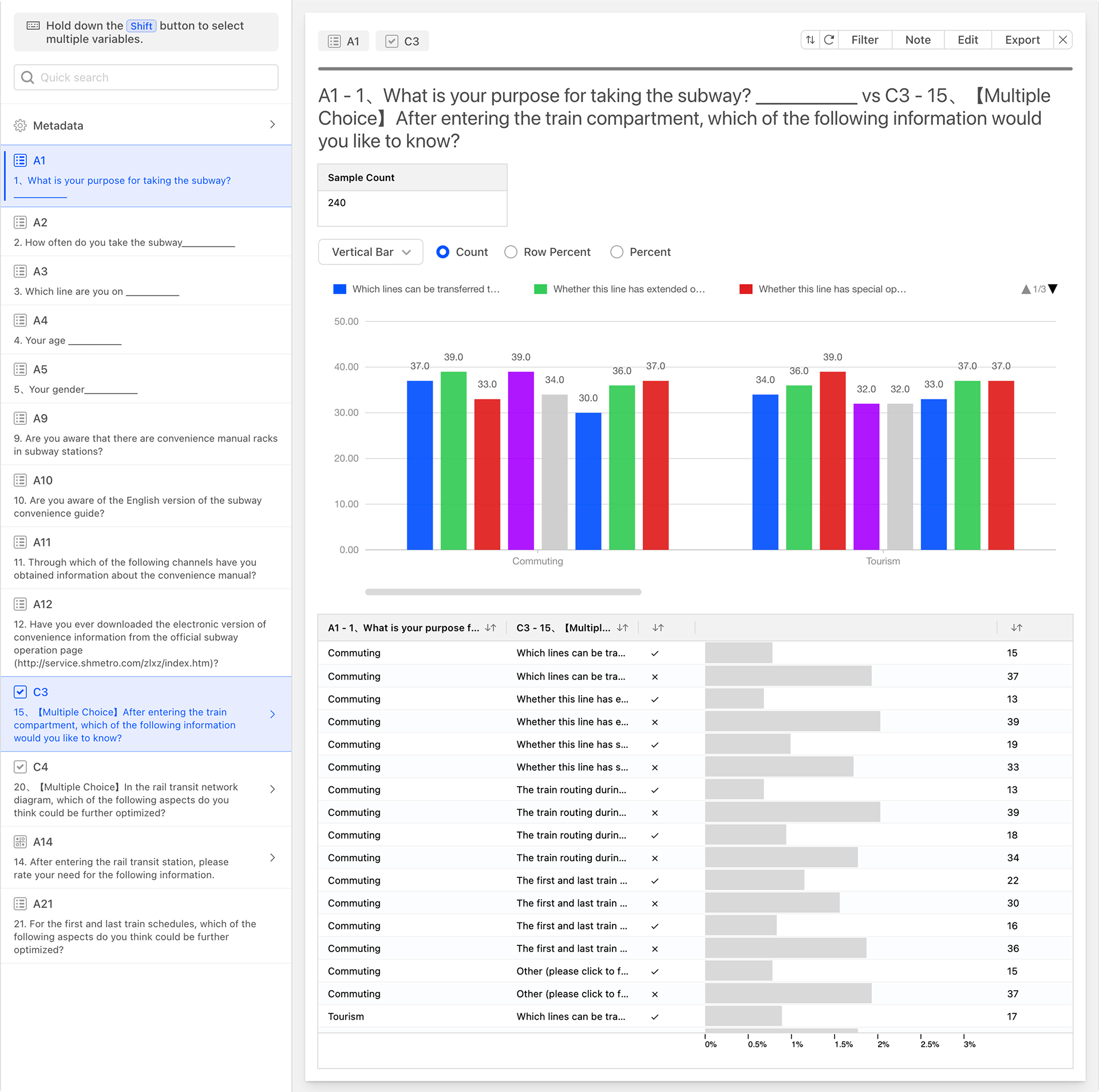Click the Export button
Screen dimensions: 1099x1092
point(1022,40)
